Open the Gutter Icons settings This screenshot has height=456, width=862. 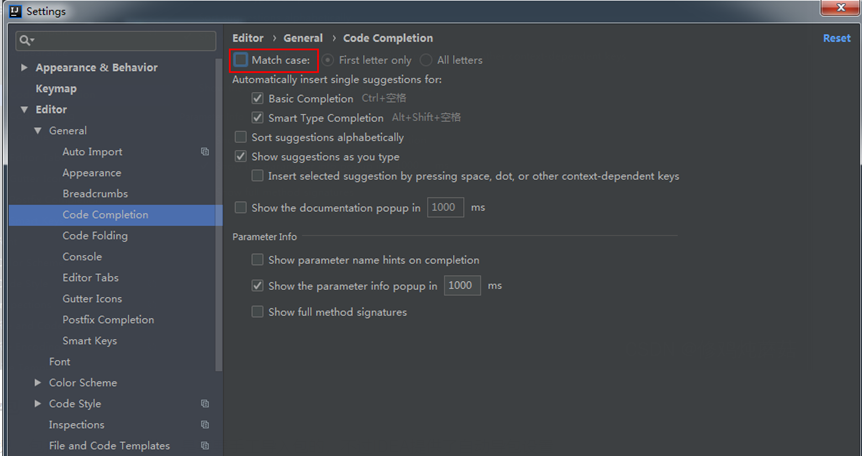[x=92, y=299]
